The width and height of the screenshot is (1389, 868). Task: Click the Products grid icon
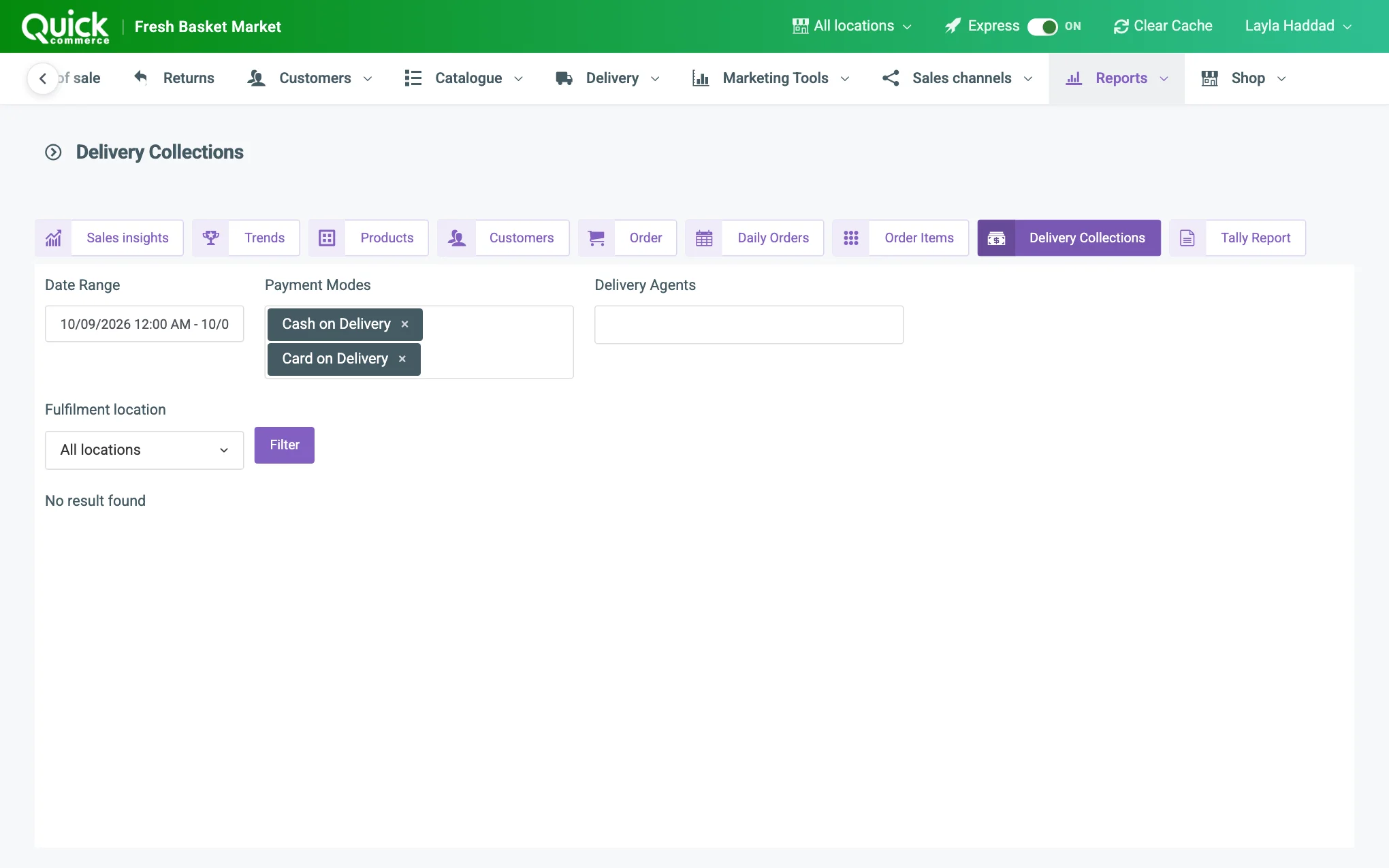pos(327,238)
